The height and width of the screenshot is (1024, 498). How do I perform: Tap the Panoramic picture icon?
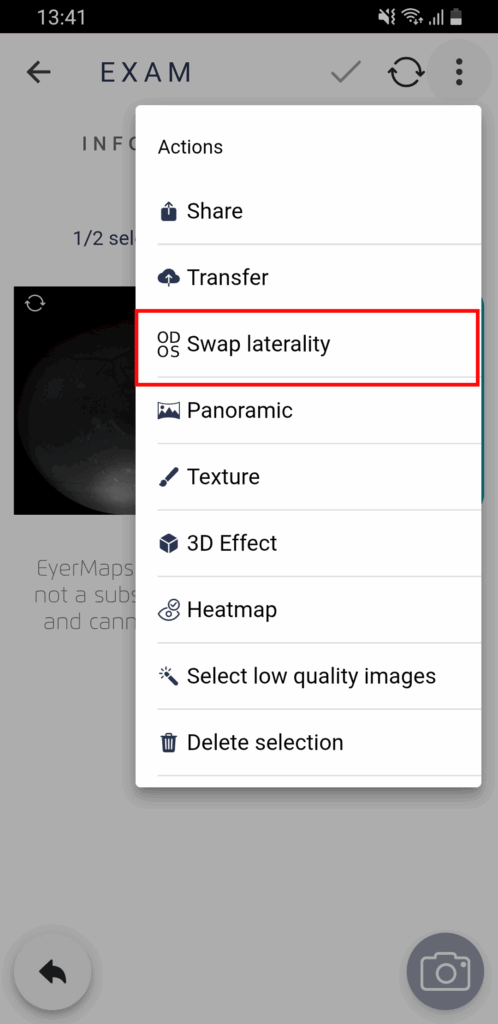(x=168, y=411)
